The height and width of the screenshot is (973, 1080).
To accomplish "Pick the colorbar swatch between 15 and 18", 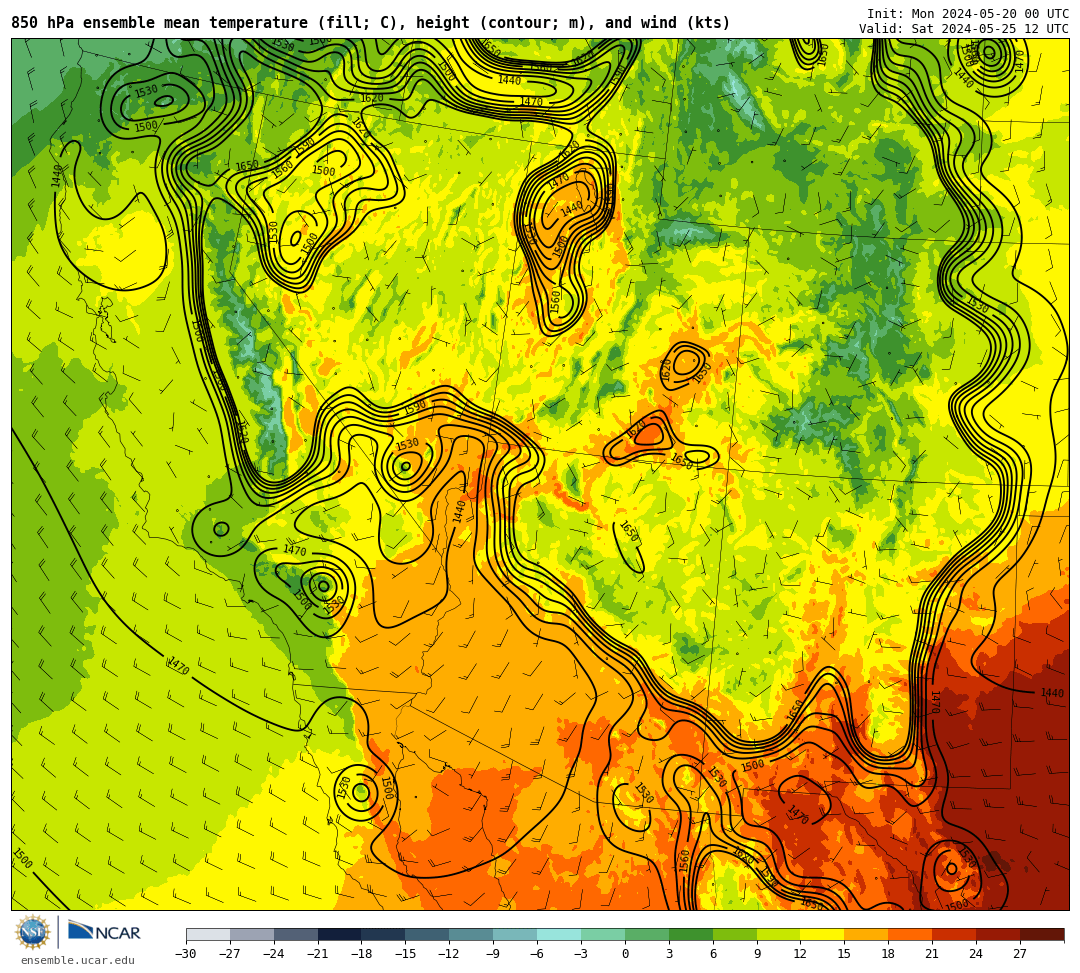I will point(866,934).
